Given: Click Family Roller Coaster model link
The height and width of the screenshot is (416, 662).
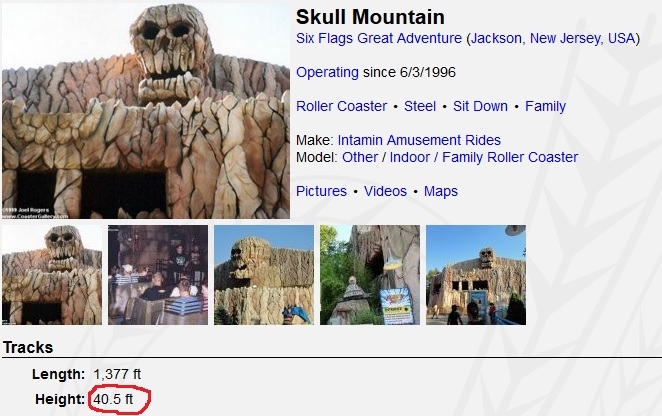Looking at the screenshot, I should pyautogui.click(x=510, y=157).
